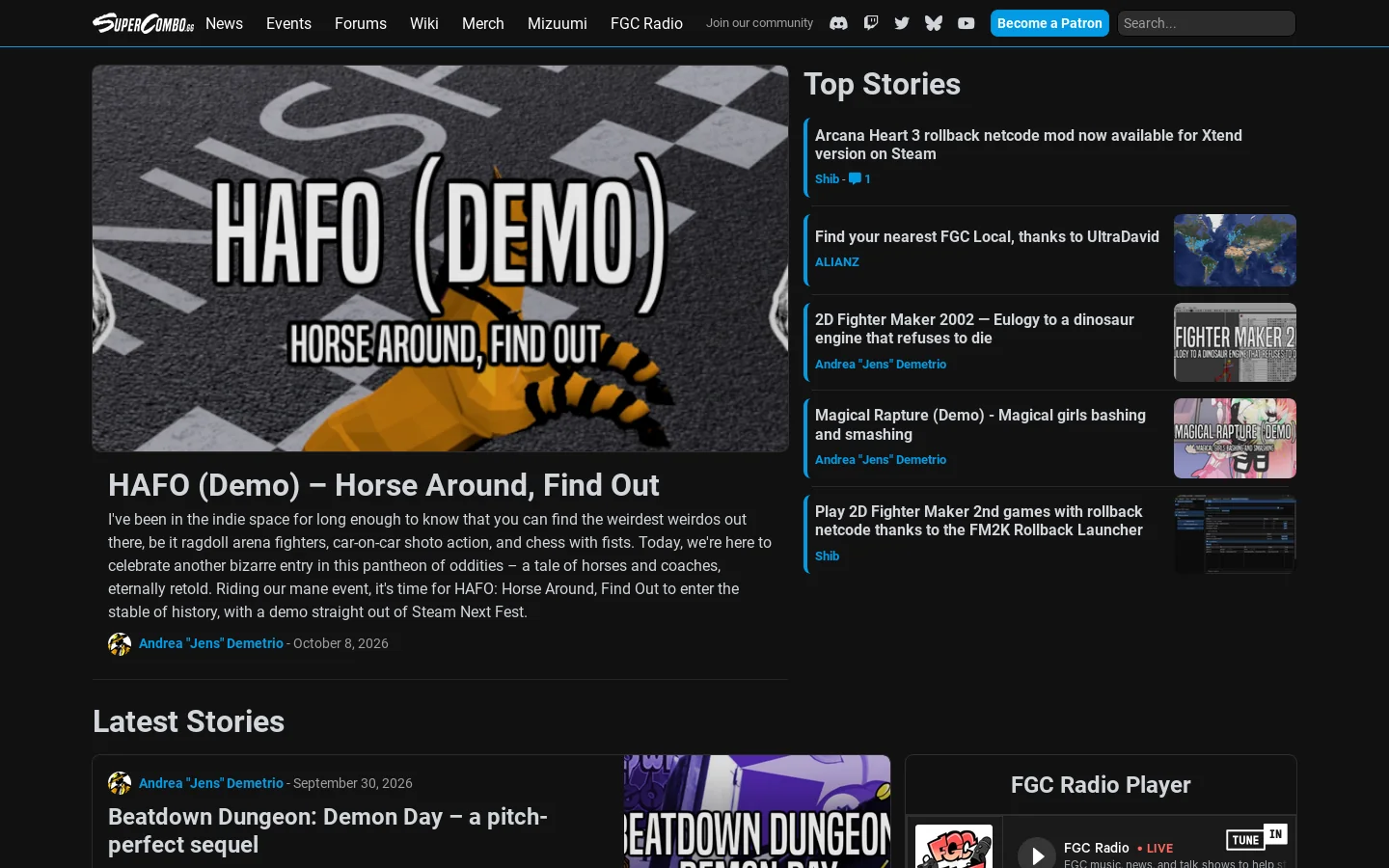Open FM2K Rollback Launcher story
Screen dimensions: 1389x868
click(x=979, y=521)
